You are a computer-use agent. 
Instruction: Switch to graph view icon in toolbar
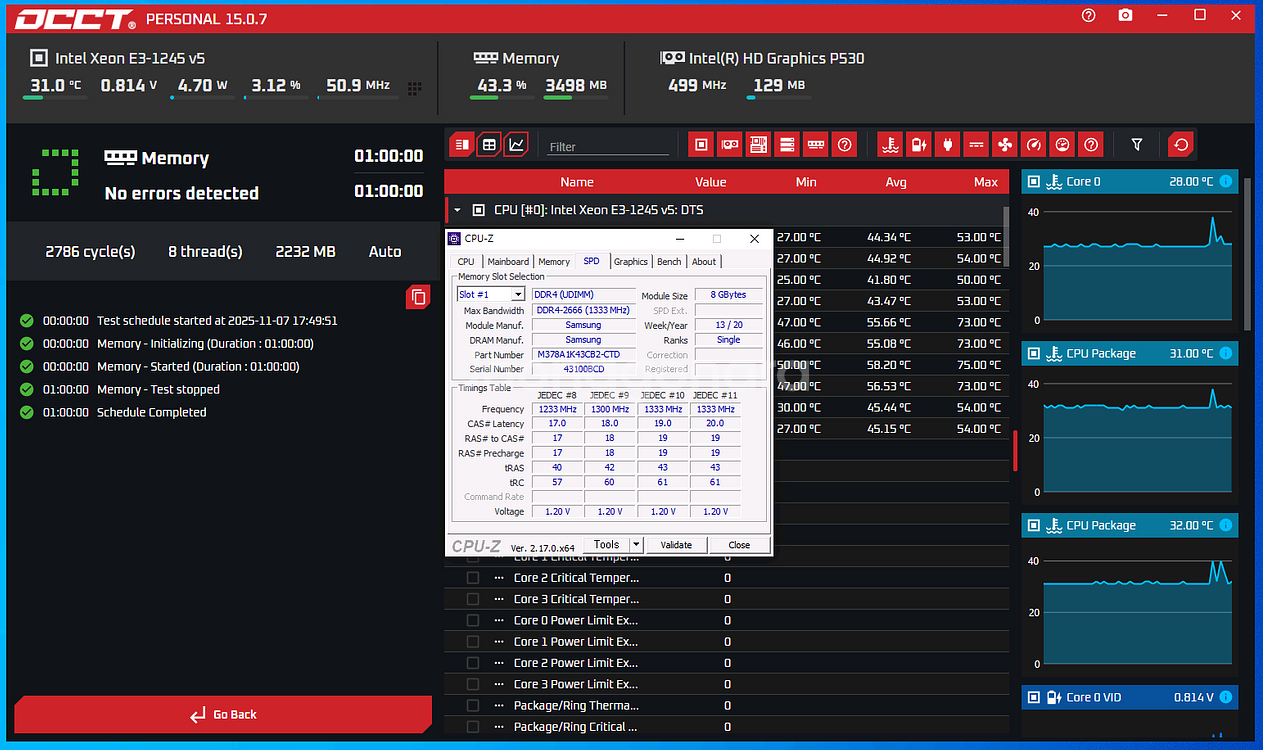click(516, 145)
